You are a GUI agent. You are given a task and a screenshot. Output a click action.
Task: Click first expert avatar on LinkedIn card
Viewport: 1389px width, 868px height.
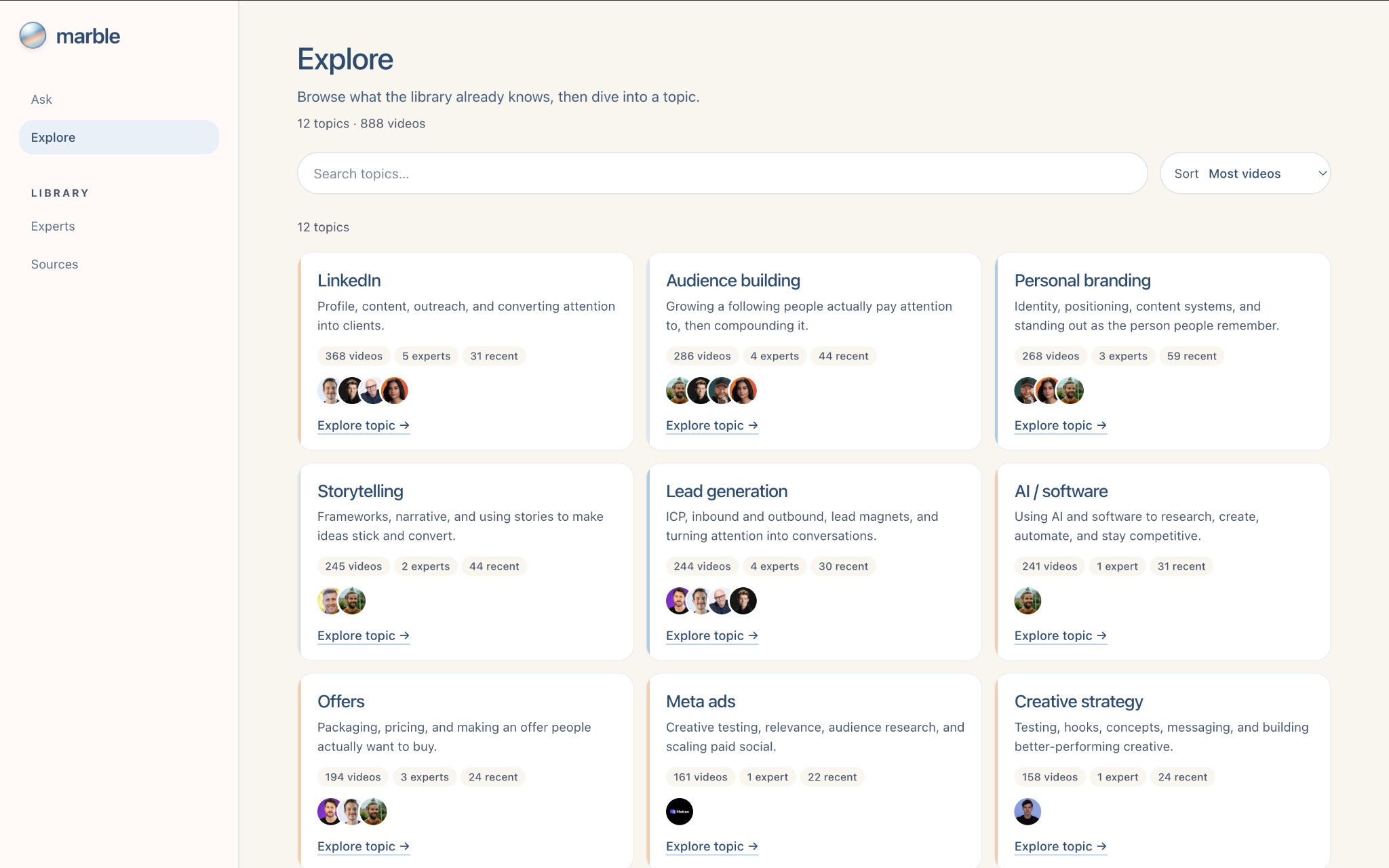[330, 391]
